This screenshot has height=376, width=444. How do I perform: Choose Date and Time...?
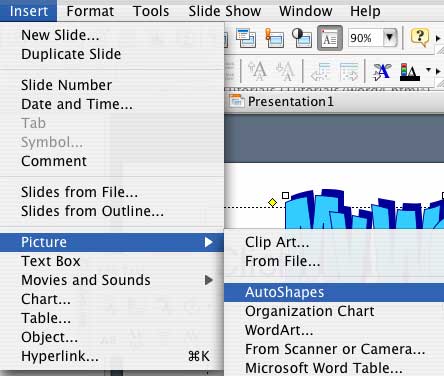112,104
